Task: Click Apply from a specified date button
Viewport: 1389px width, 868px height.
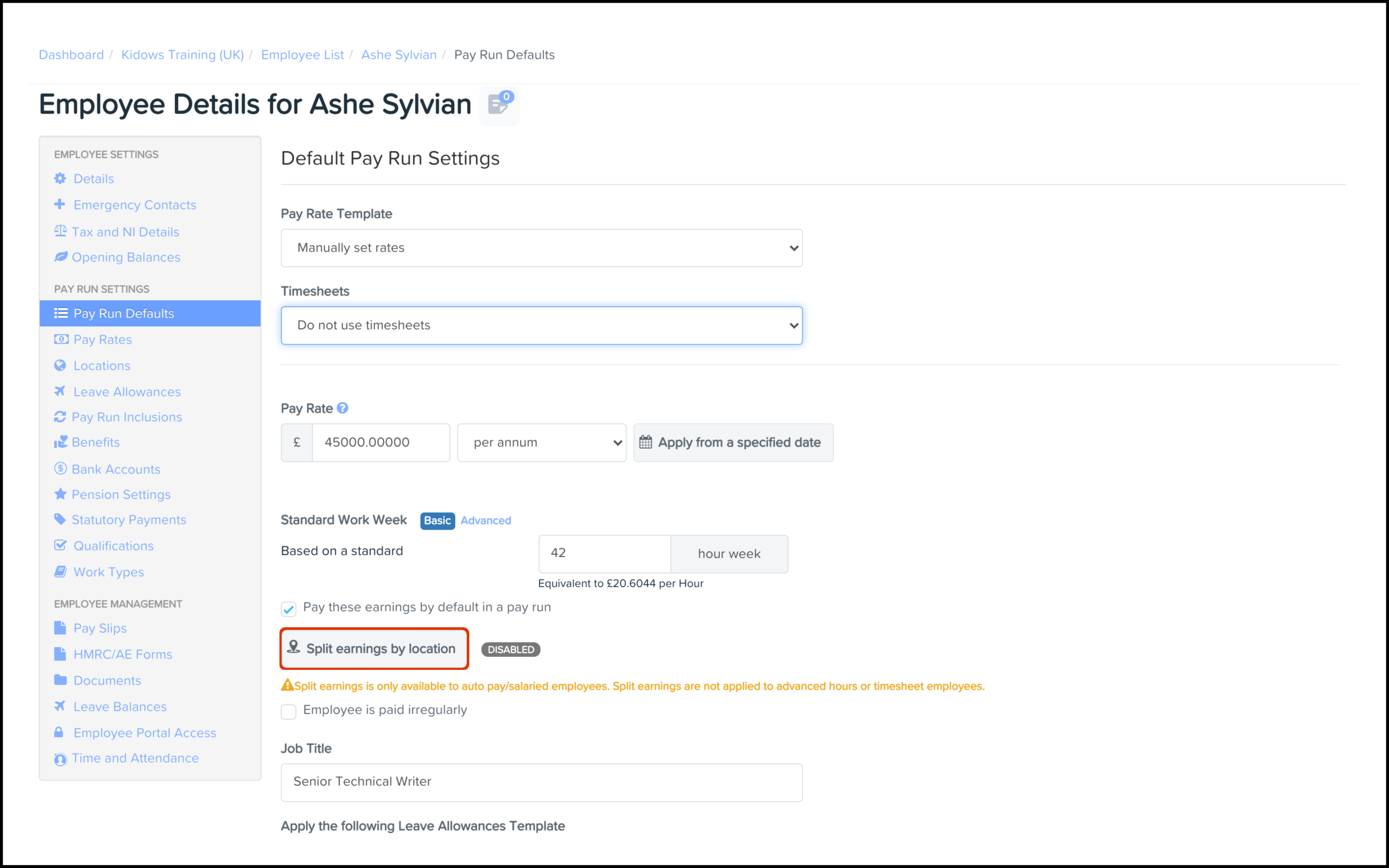Action: 733,443
